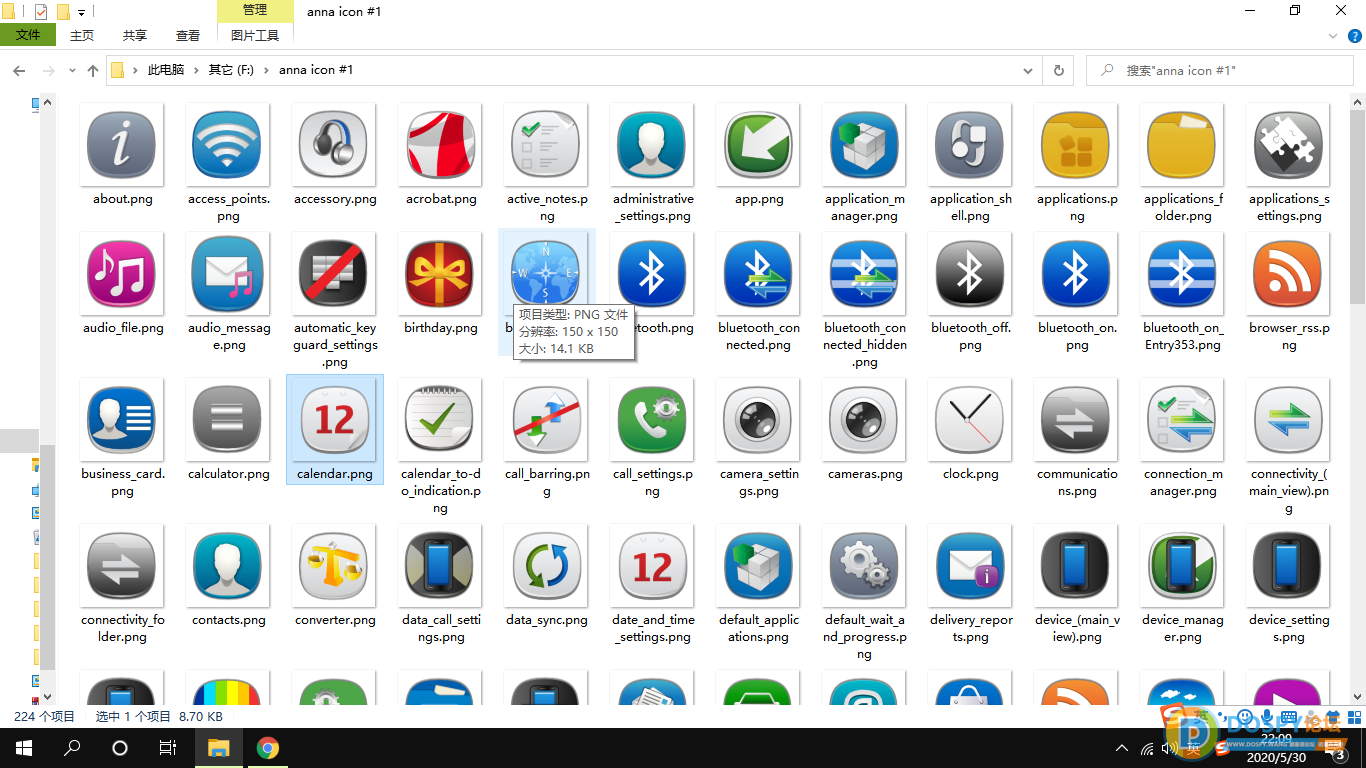Select automatic_keyguard_settings.png thumbnail
Viewport: 1366px width, 768px height.
click(335, 274)
